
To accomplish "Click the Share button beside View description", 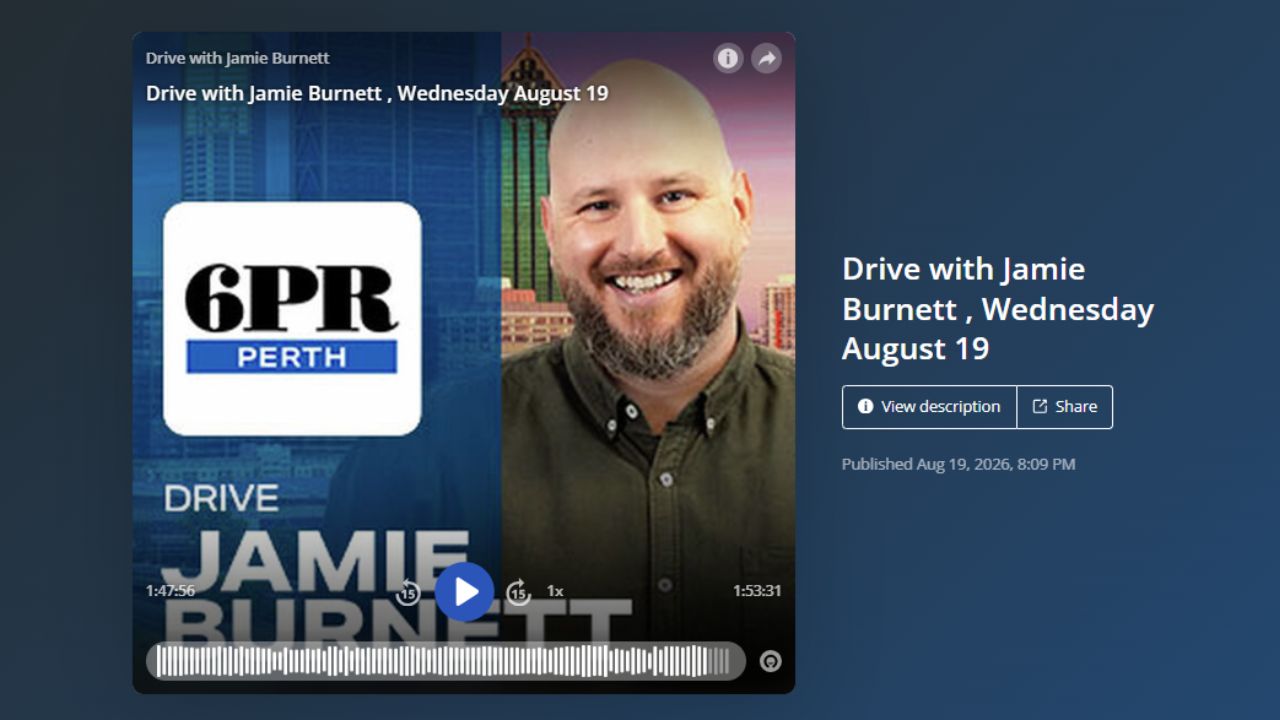I will [1065, 407].
